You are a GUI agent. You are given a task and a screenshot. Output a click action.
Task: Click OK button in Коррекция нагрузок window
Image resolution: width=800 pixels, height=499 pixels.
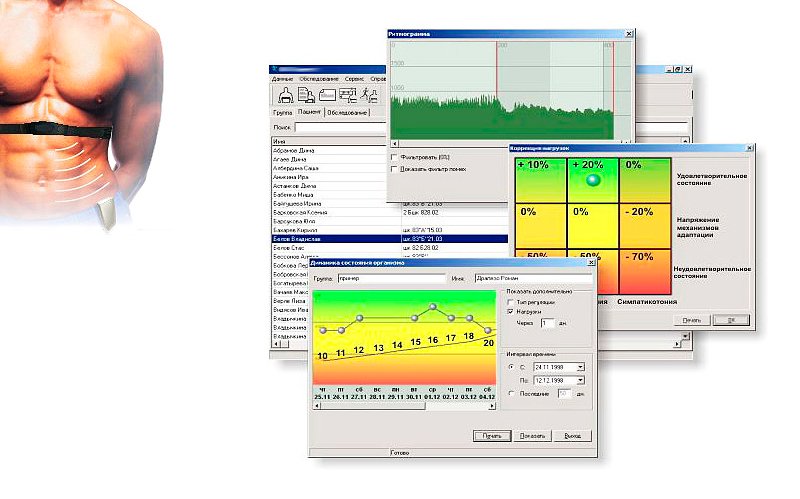pos(731,320)
